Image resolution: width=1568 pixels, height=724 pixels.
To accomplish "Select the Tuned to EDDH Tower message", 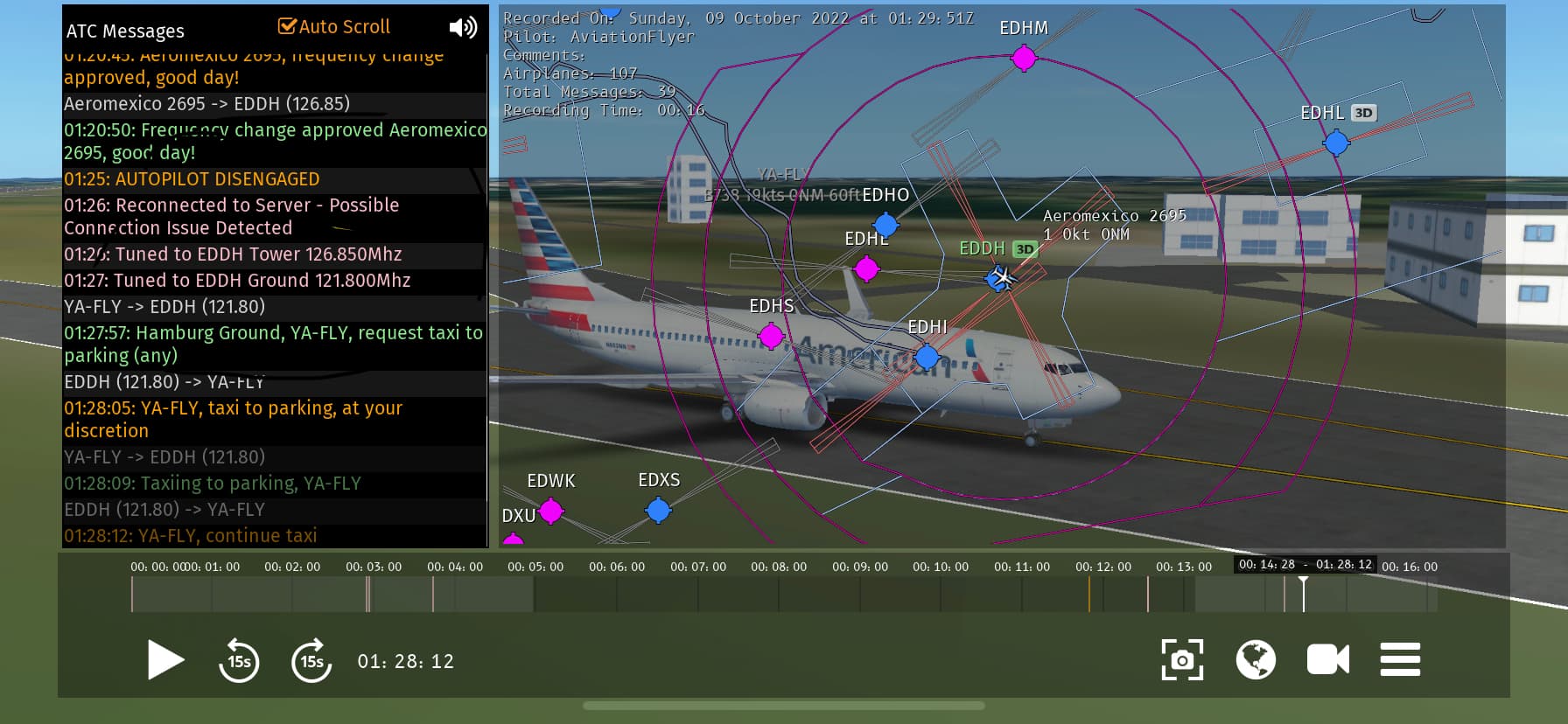I will pyautogui.click(x=275, y=254).
